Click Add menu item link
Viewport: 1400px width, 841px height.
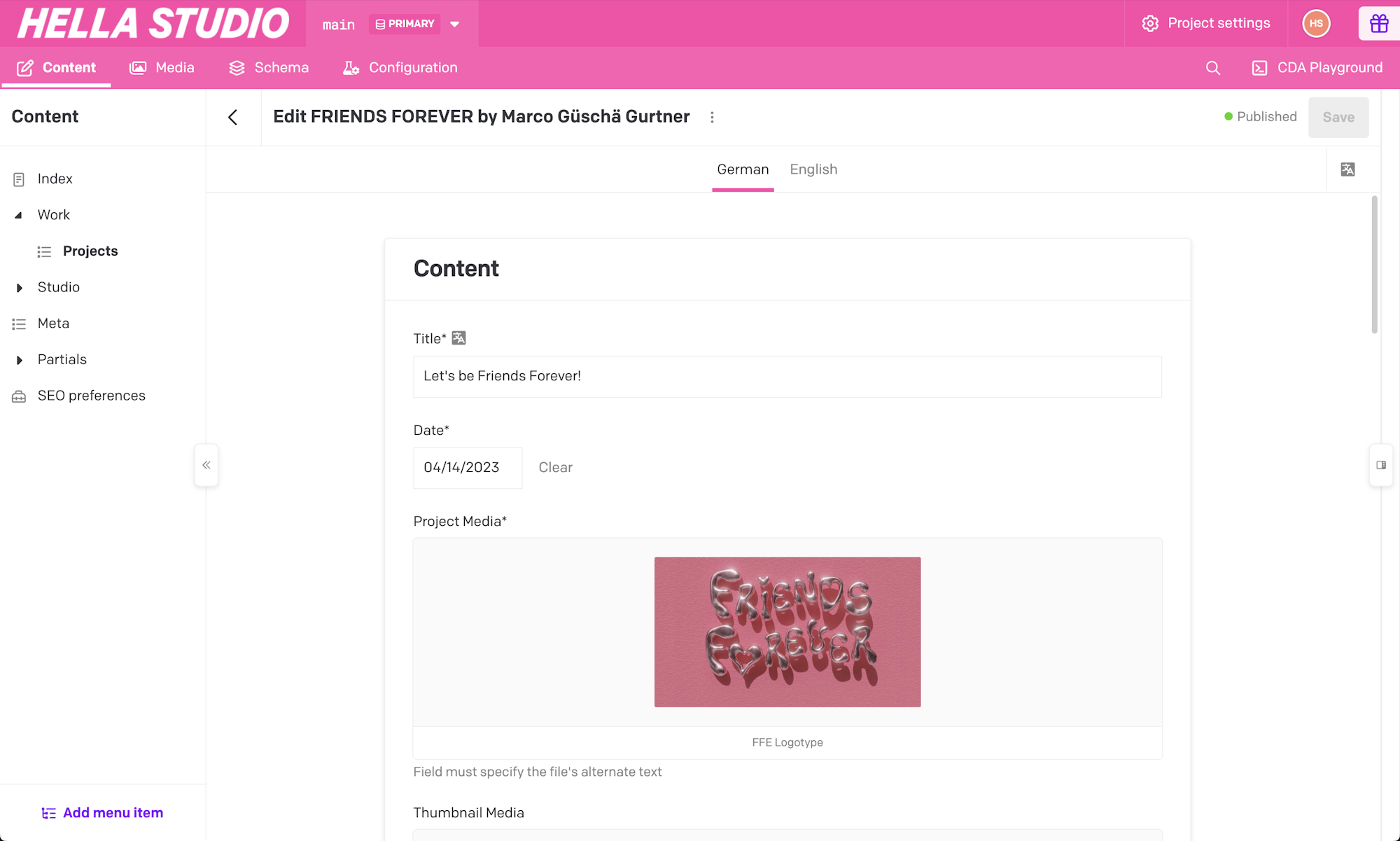pyautogui.click(x=103, y=813)
